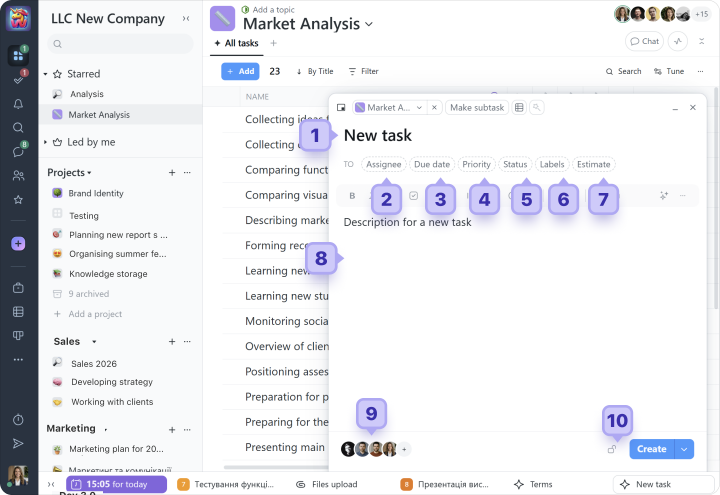Click the purple plus button in left rail
This screenshot has height=495, width=720.
coord(18,243)
